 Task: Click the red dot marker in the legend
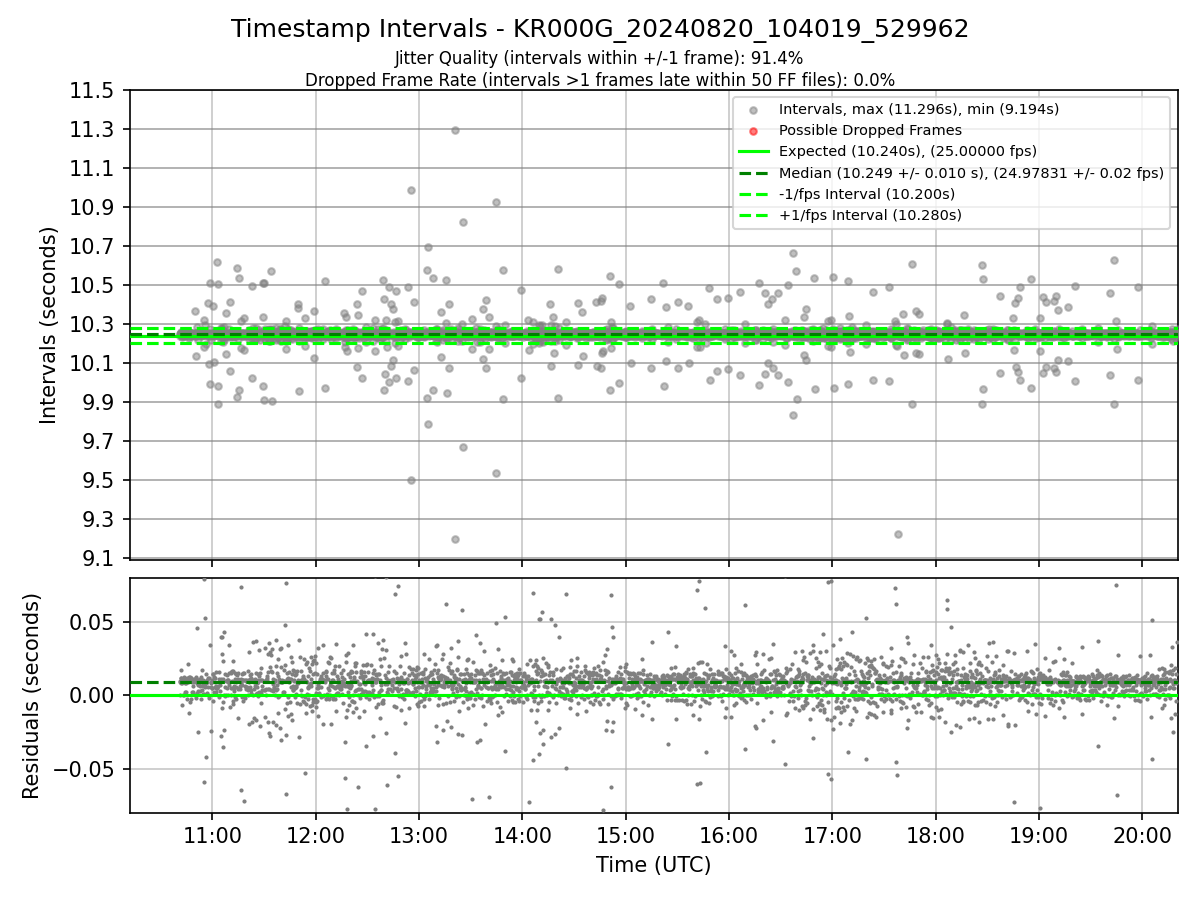754,131
